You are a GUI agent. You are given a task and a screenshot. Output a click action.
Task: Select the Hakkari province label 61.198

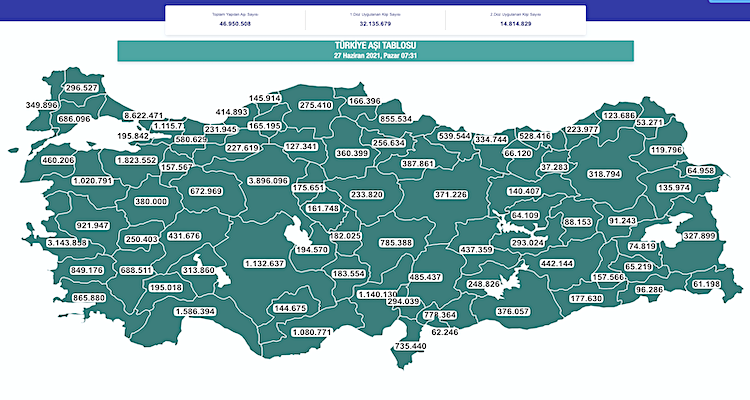705,285
